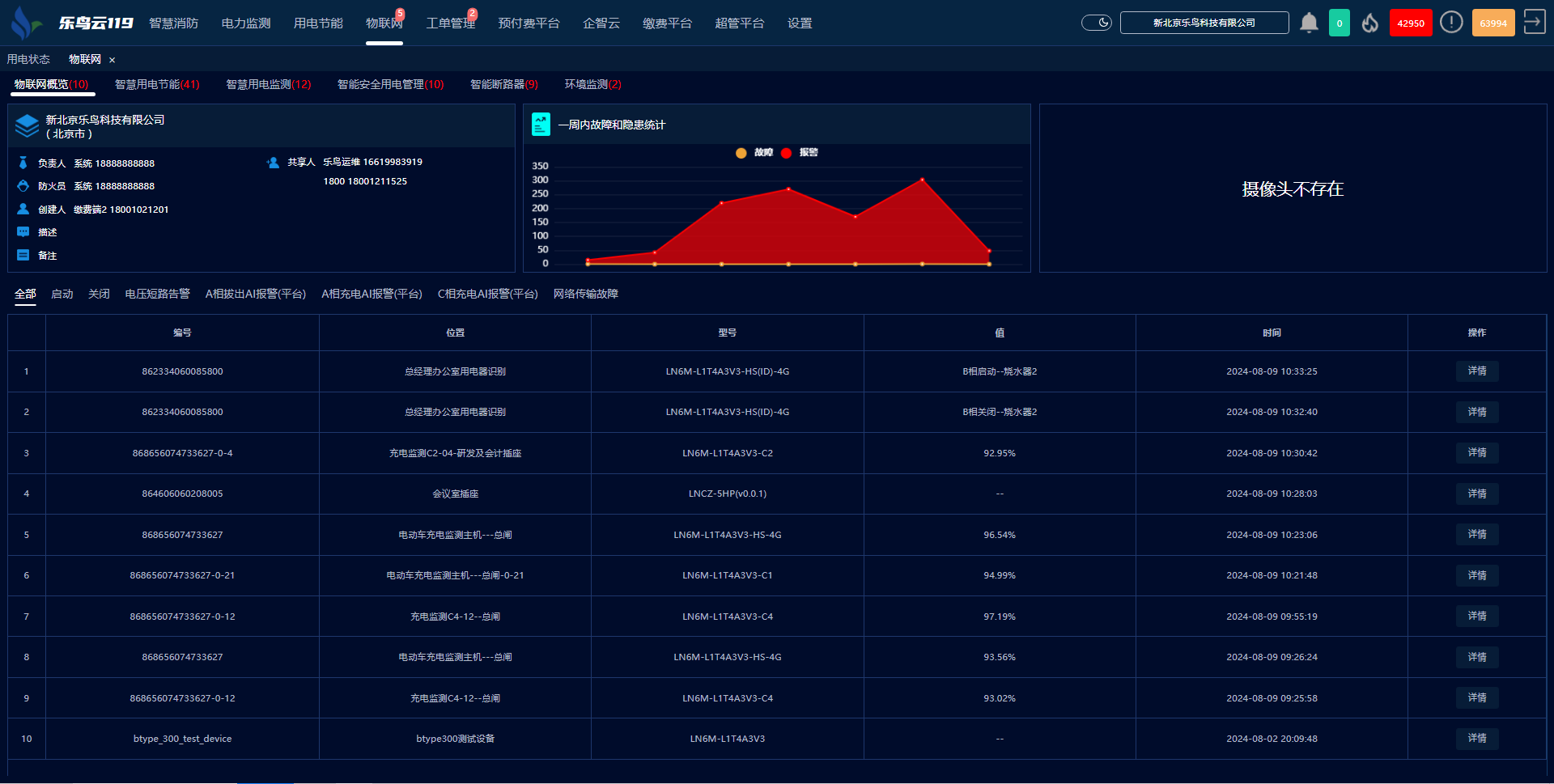Screen dimensions: 1554x784
Task: Click the 共享人 shared user icon
Action: pos(273,163)
